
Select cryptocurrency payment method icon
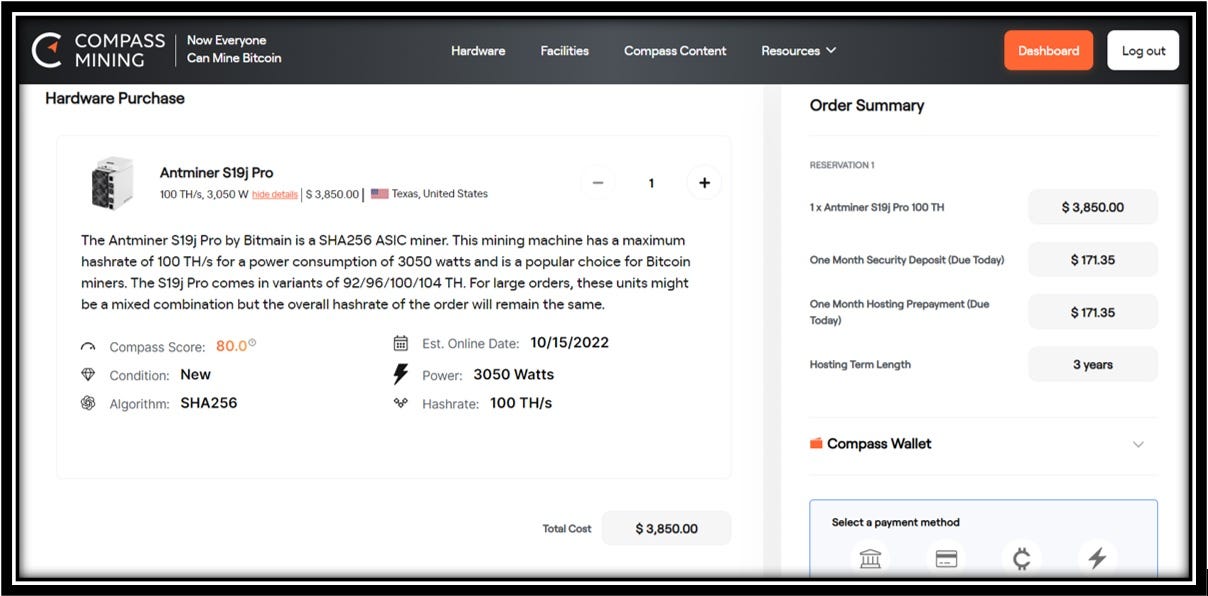pos(1022,559)
